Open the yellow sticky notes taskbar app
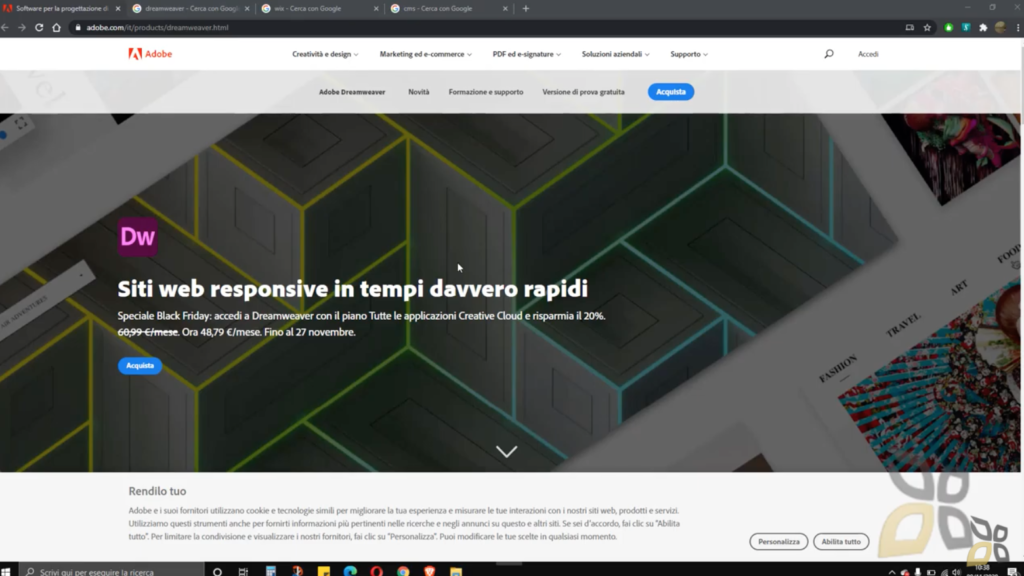Image resolution: width=1024 pixels, height=576 pixels. pyautogui.click(x=324, y=571)
